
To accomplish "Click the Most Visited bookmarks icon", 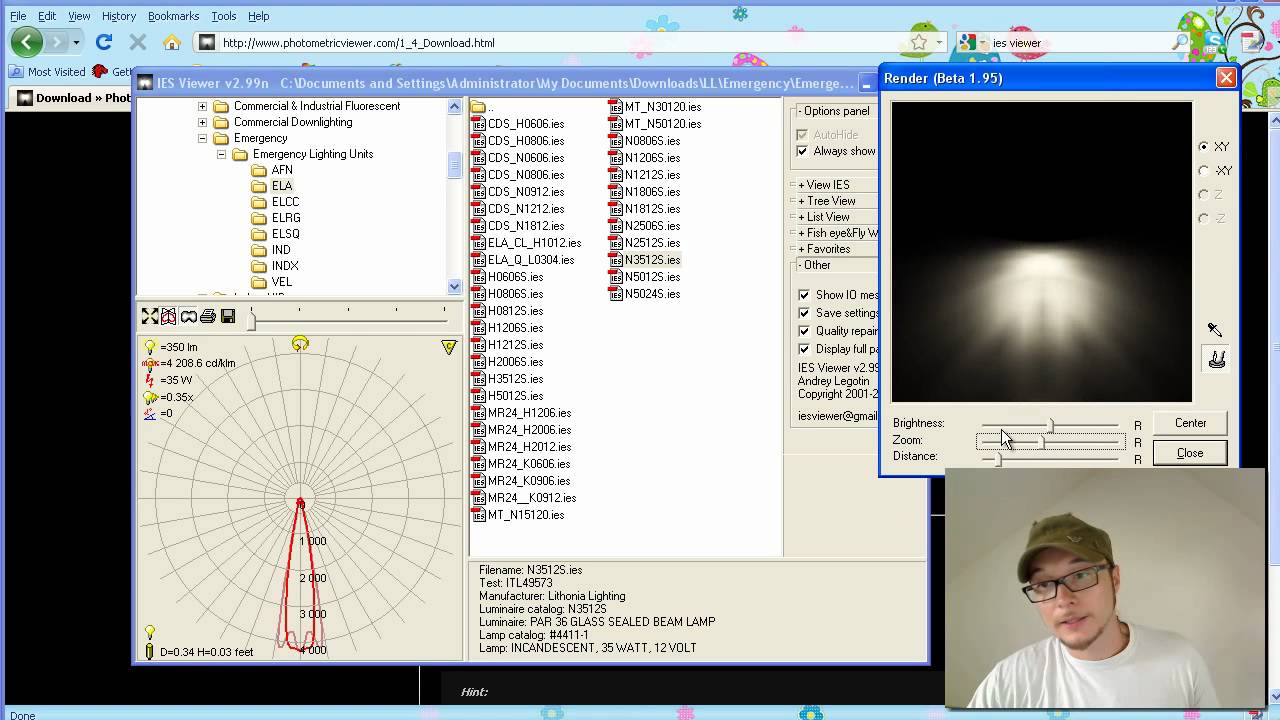I will pos(16,72).
